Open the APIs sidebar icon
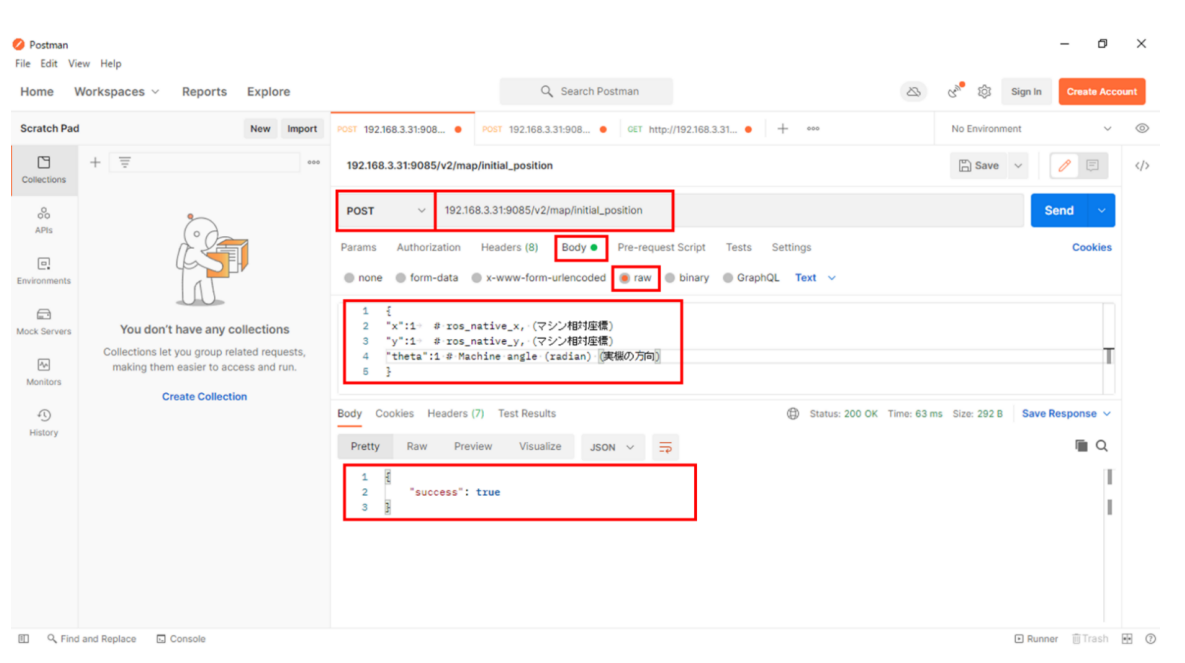1185x663 pixels. [44, 220]
